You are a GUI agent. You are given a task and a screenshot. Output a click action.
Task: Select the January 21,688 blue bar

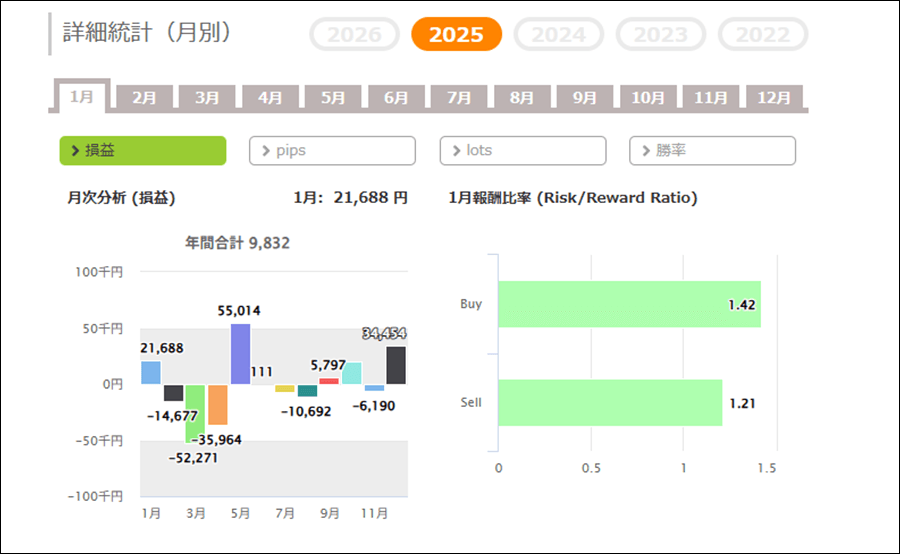(151, 373)
